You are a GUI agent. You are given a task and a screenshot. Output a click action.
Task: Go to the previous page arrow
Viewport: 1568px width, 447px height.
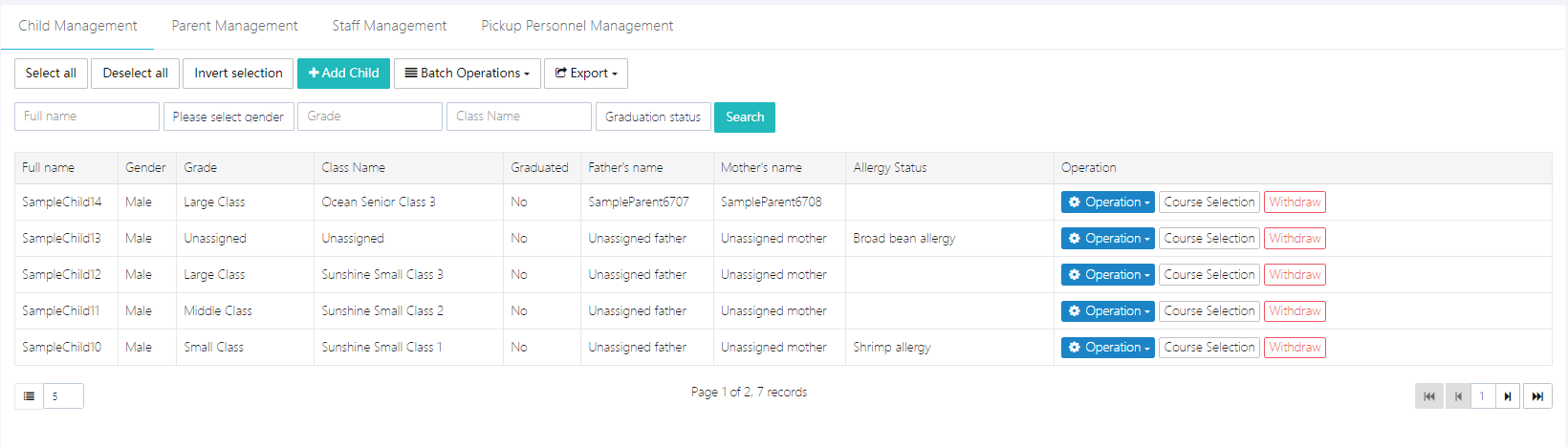point(1457,396)
